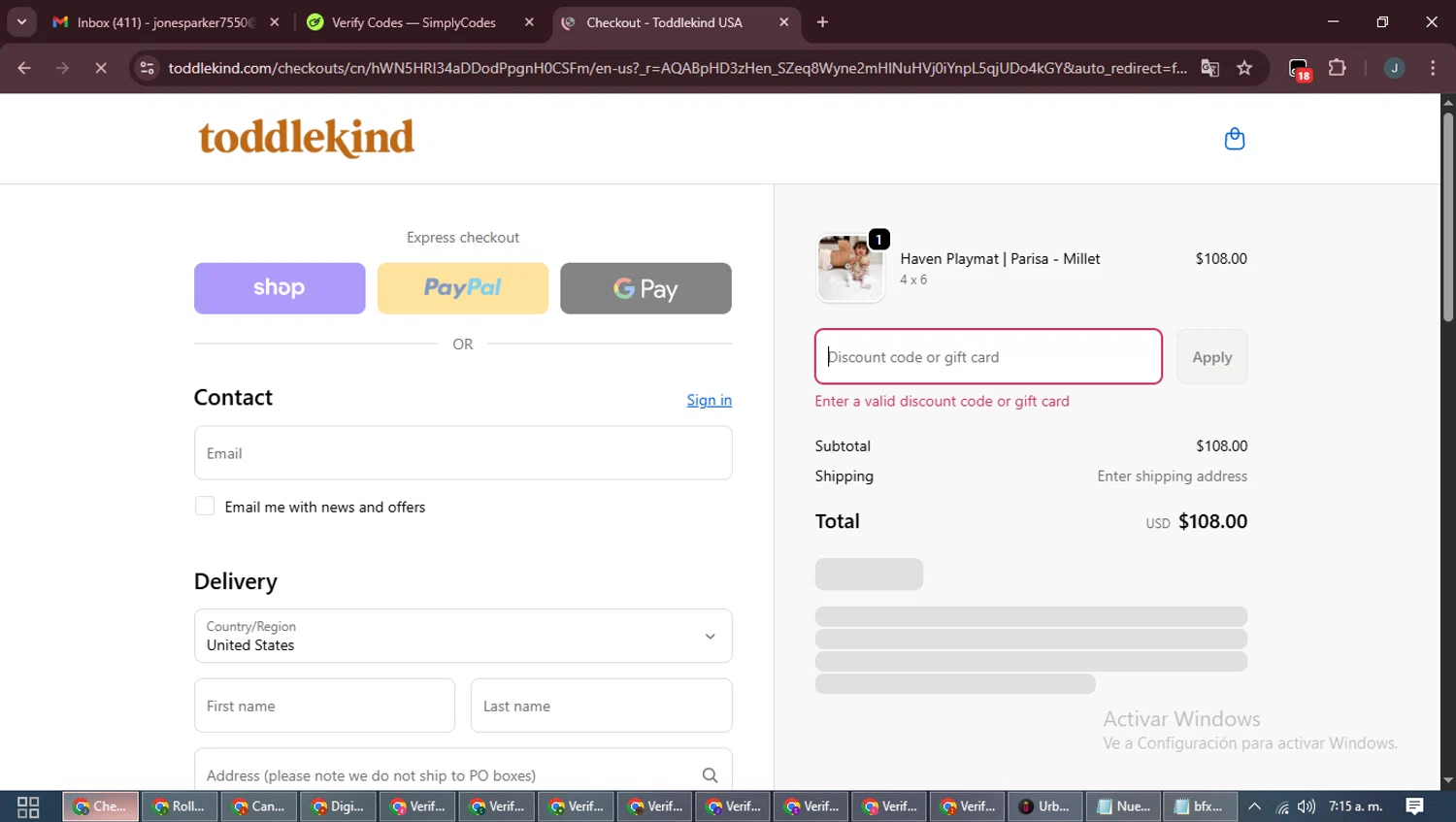Screen dimensions: 1456x822
Task: Pay with Shop Pay button
Action: [x=280, y=288]
